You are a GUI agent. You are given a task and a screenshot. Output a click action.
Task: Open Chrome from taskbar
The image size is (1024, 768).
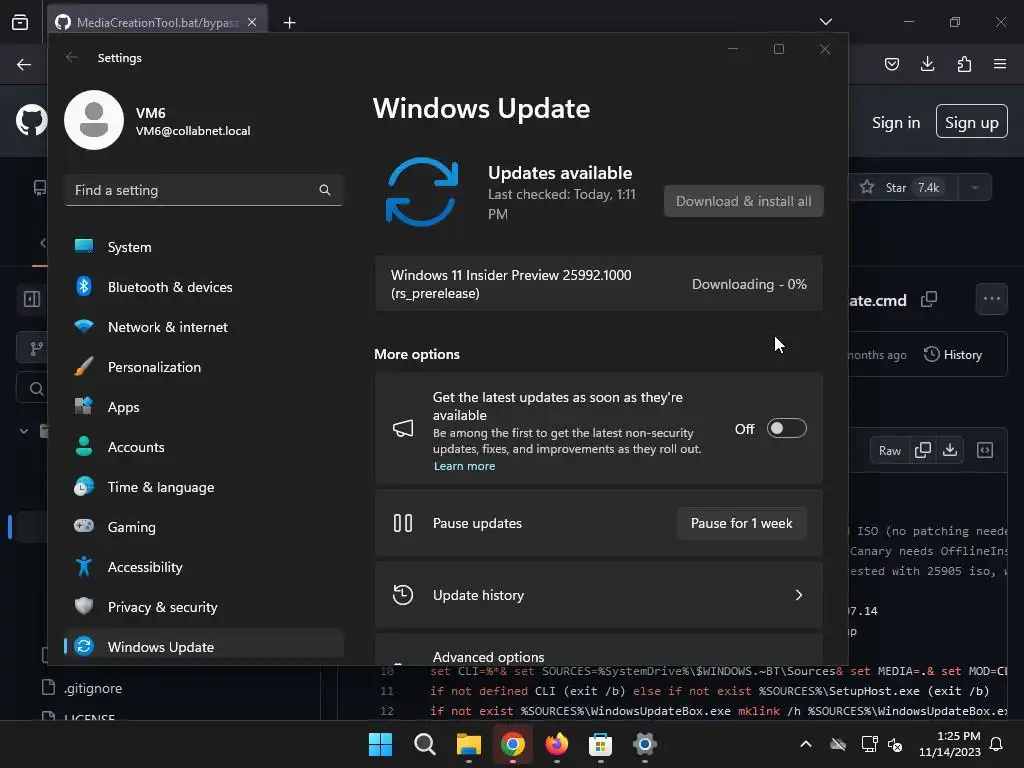(513, 744)
